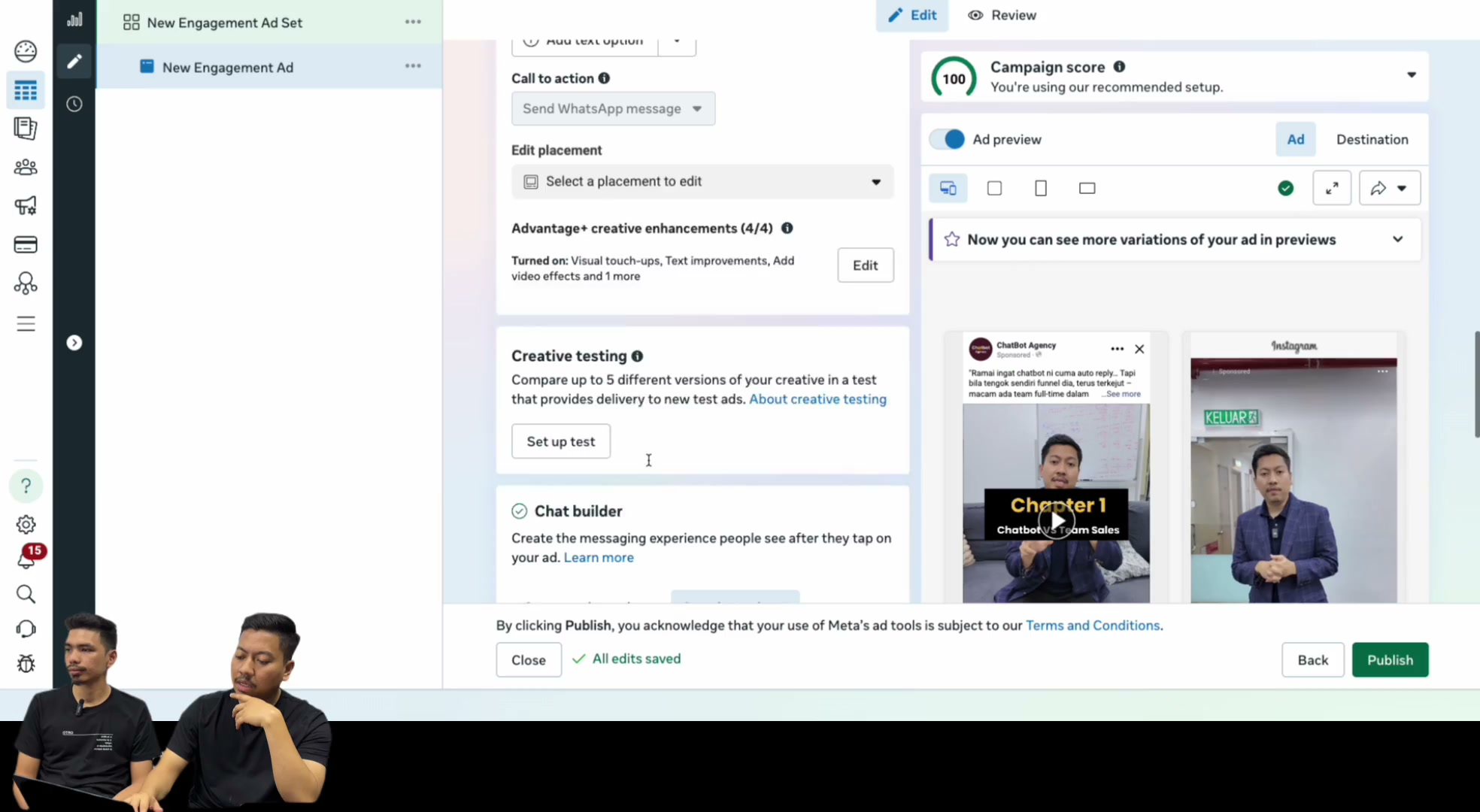The height and width of the screenshot is (812, 1480).
Task: Open the help question mark icon
Action: click(26, 486)
